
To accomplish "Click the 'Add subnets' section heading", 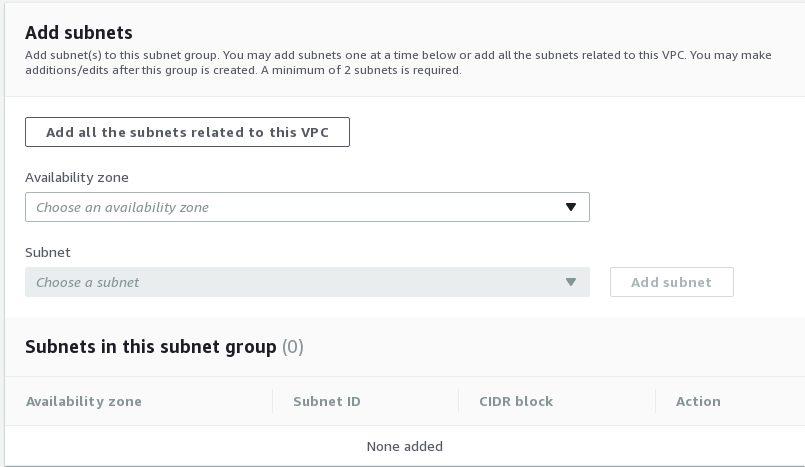I will [x=78, y=33].
